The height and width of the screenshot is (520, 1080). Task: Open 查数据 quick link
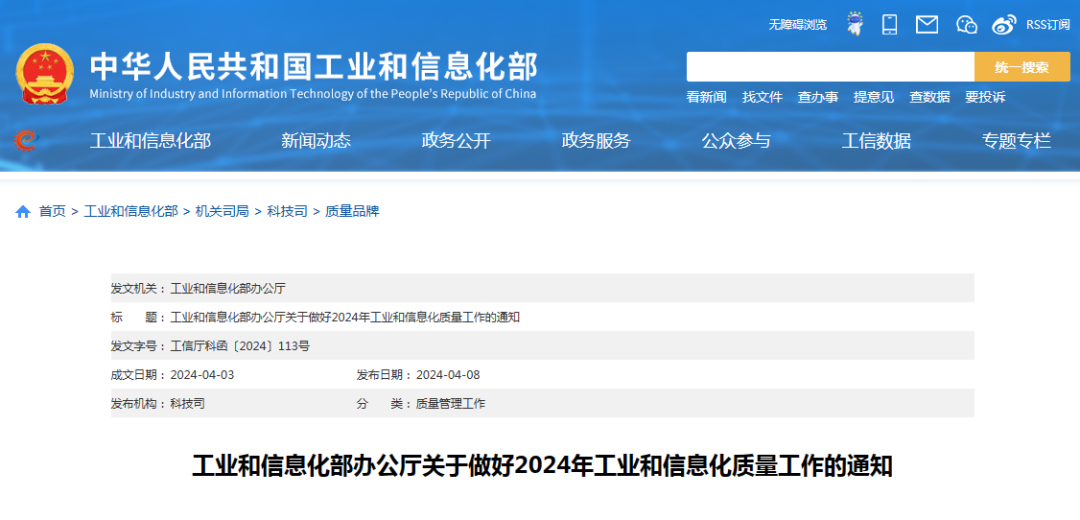(929, 97)
